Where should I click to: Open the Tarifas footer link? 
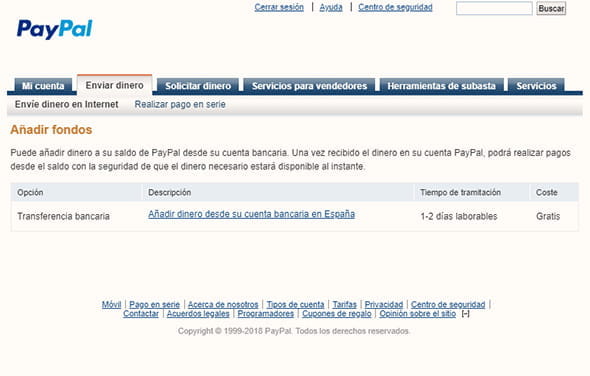344,304
